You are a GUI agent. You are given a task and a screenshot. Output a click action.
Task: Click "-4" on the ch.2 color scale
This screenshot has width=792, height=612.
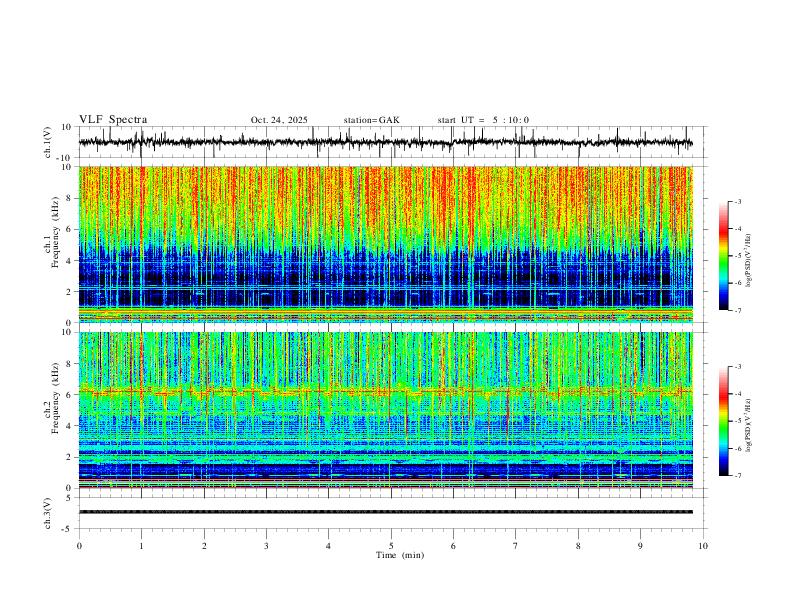[737, 394]
